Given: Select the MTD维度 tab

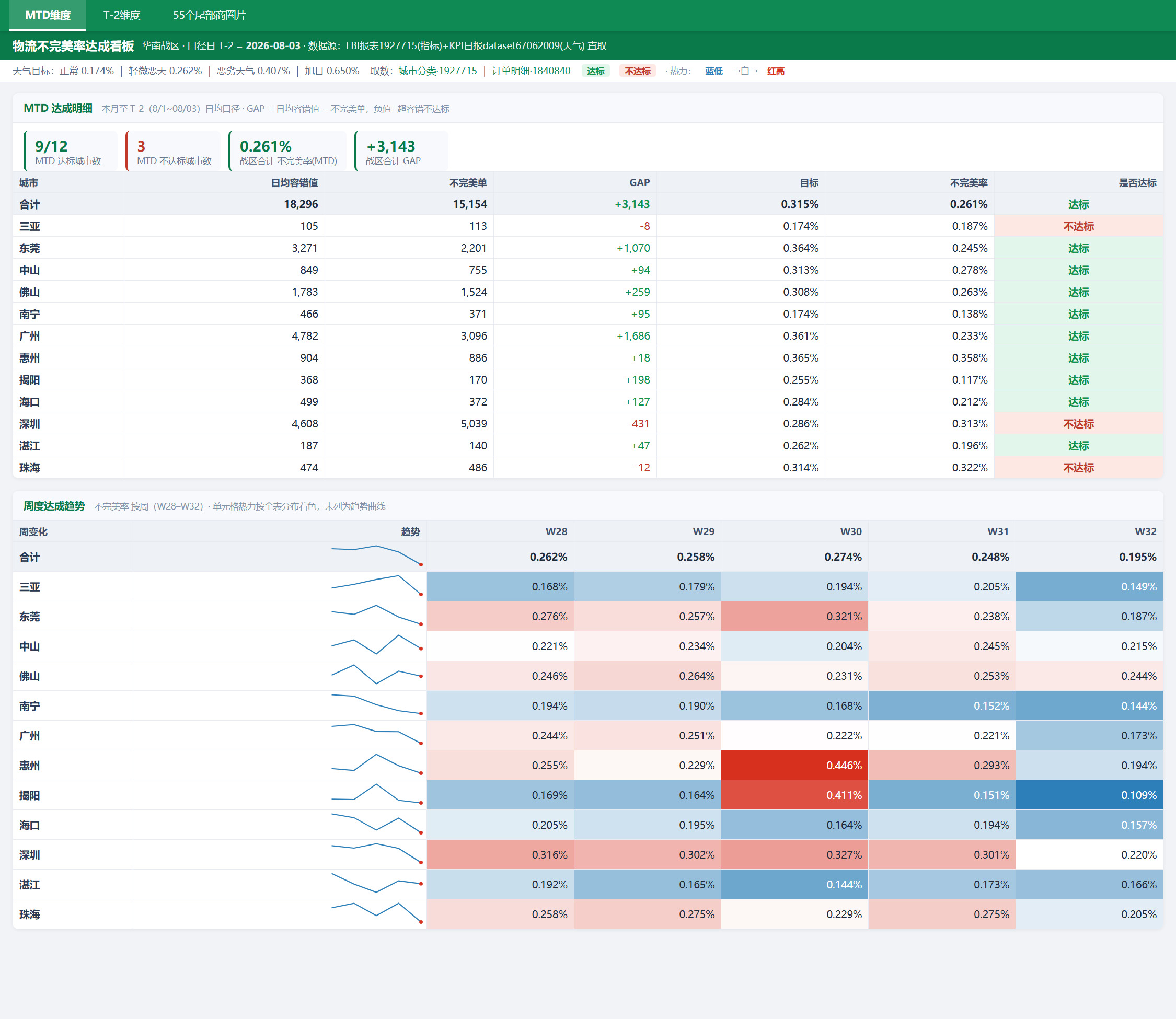Looking at the screenshot, I should (x=48, y=15).
